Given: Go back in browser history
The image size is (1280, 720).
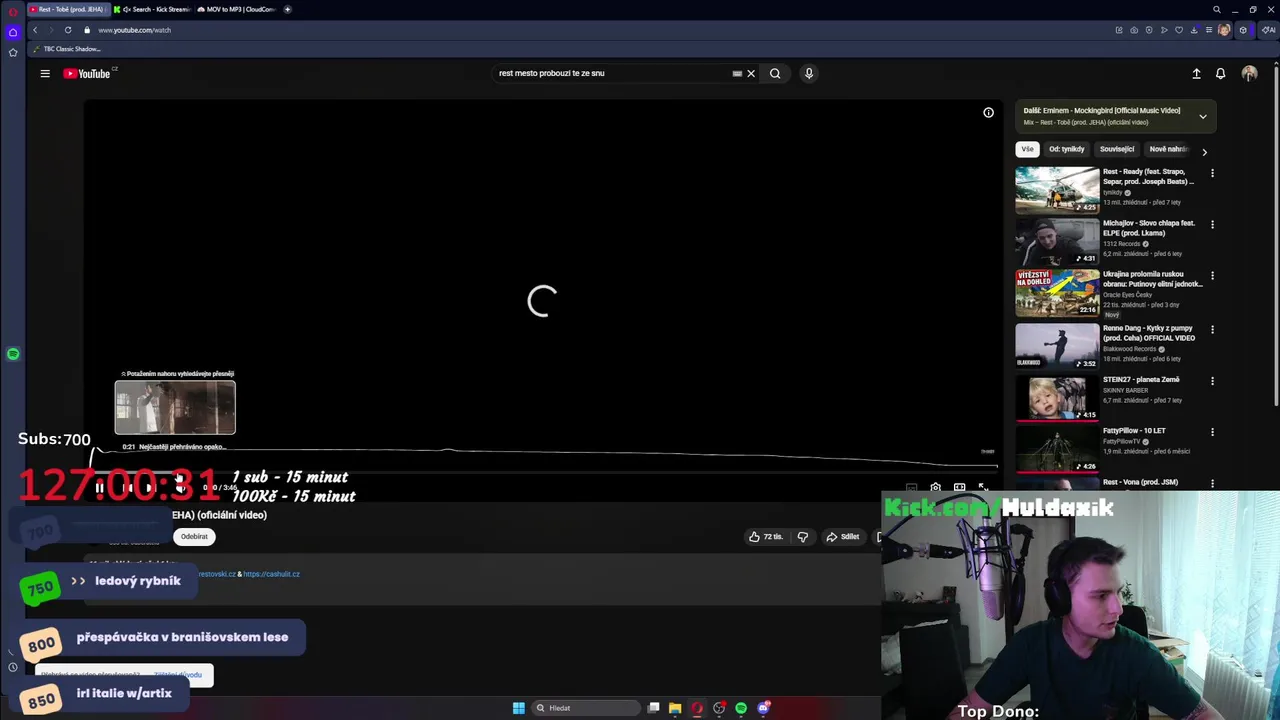Looking at the screenshot, I should click(35, 30).
